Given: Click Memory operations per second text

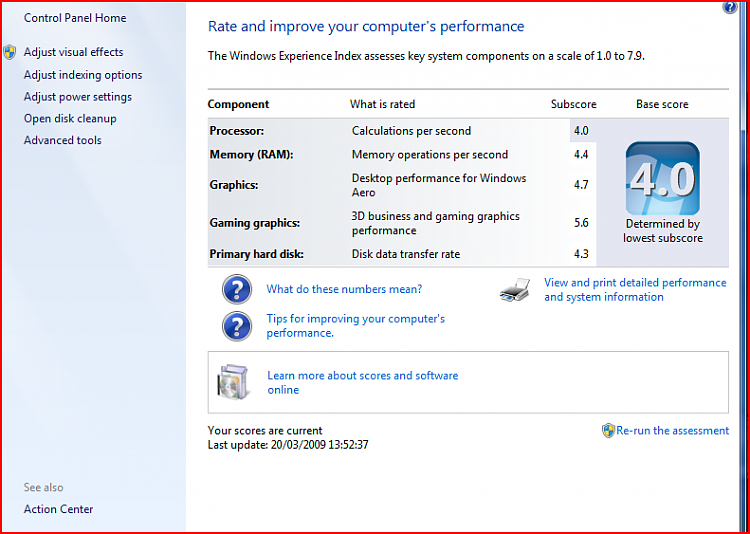Looking at the screenshot, I should pyautogui.click(x=430, y=155).
